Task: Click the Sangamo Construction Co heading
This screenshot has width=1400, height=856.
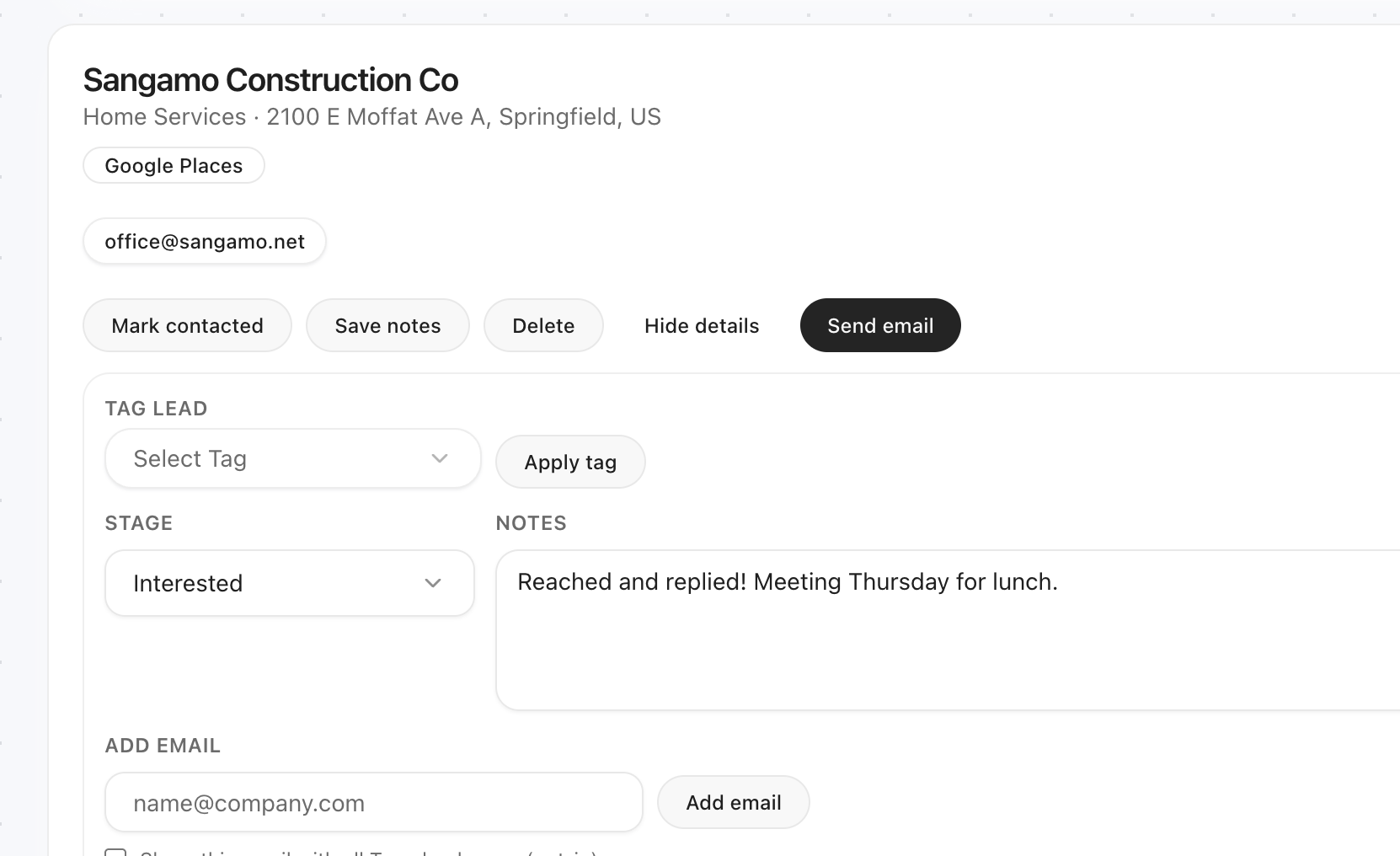Action: 270,80
